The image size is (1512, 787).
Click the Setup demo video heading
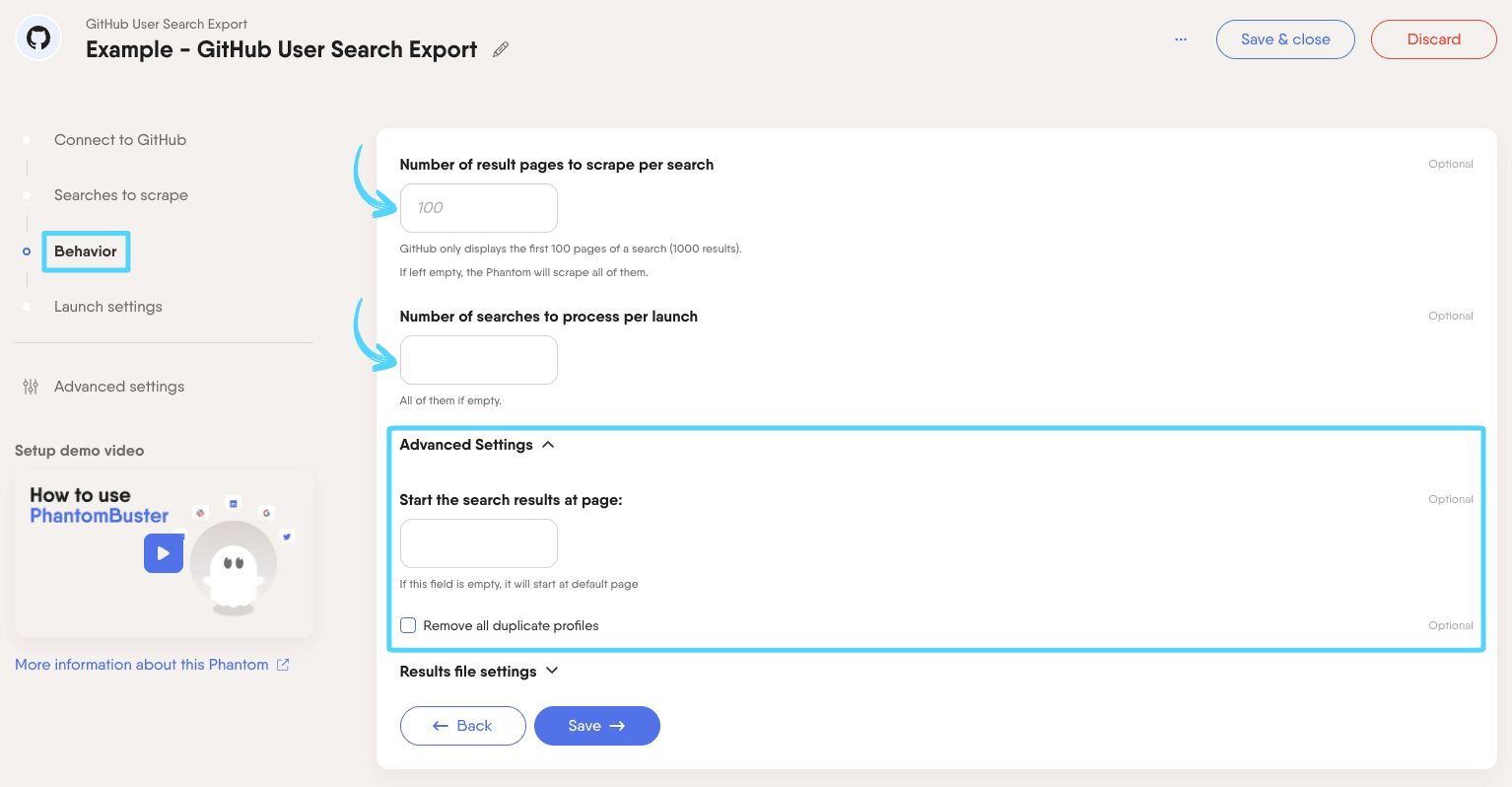tap(80, 451)
